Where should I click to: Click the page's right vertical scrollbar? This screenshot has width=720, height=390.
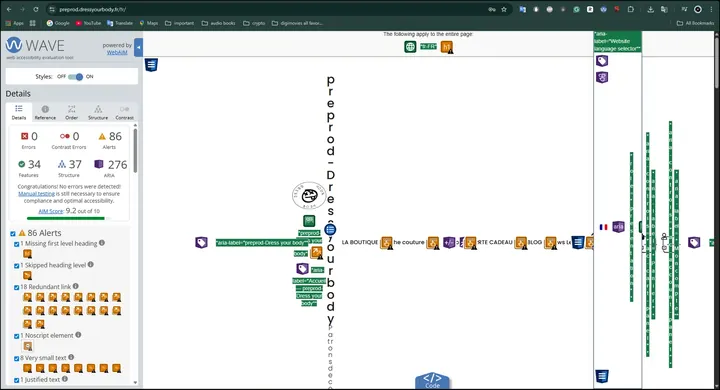pyautogui.click(x=717, y=62)
